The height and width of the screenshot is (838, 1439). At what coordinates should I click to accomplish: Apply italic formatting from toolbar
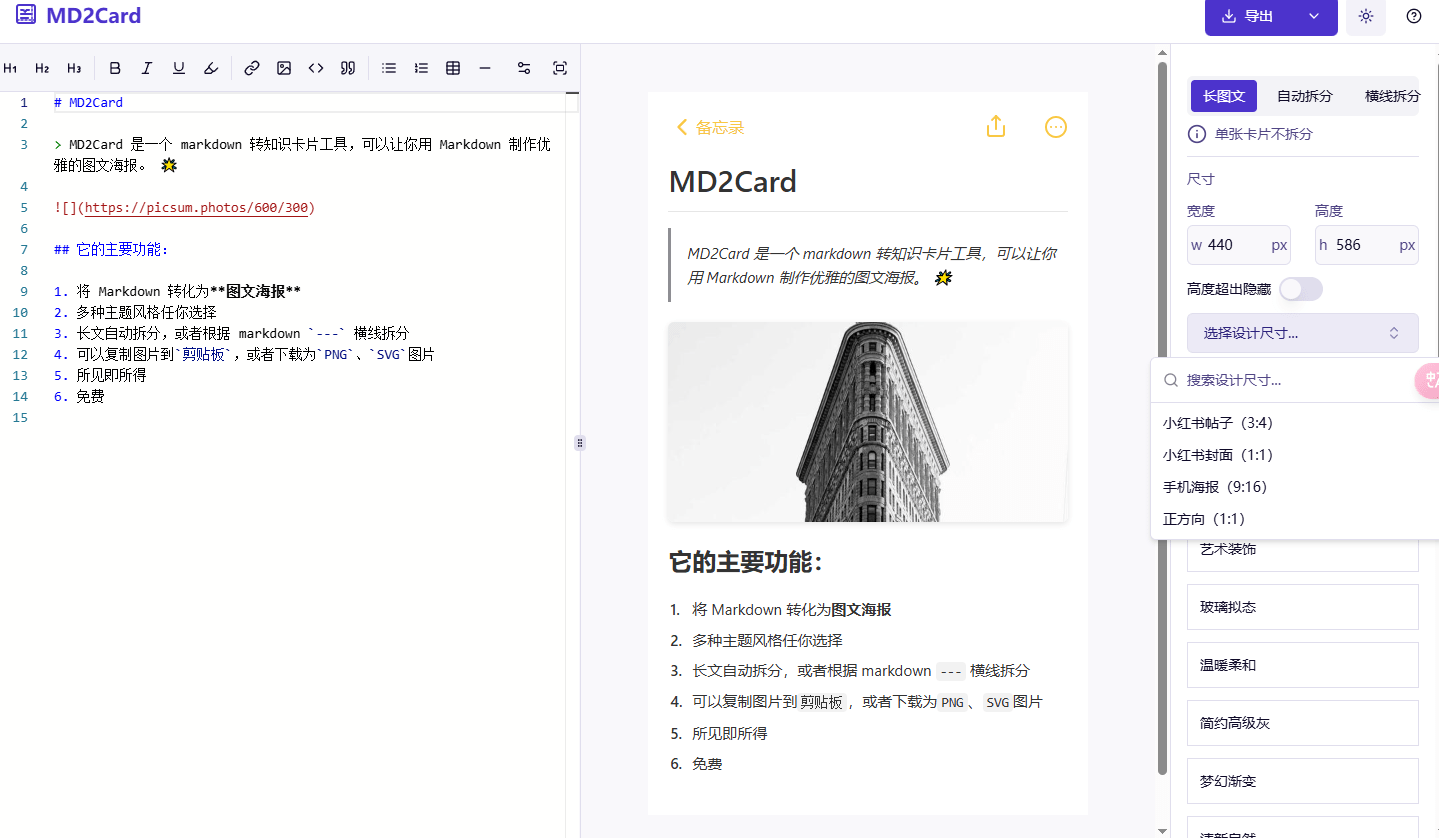click(147, 68)
